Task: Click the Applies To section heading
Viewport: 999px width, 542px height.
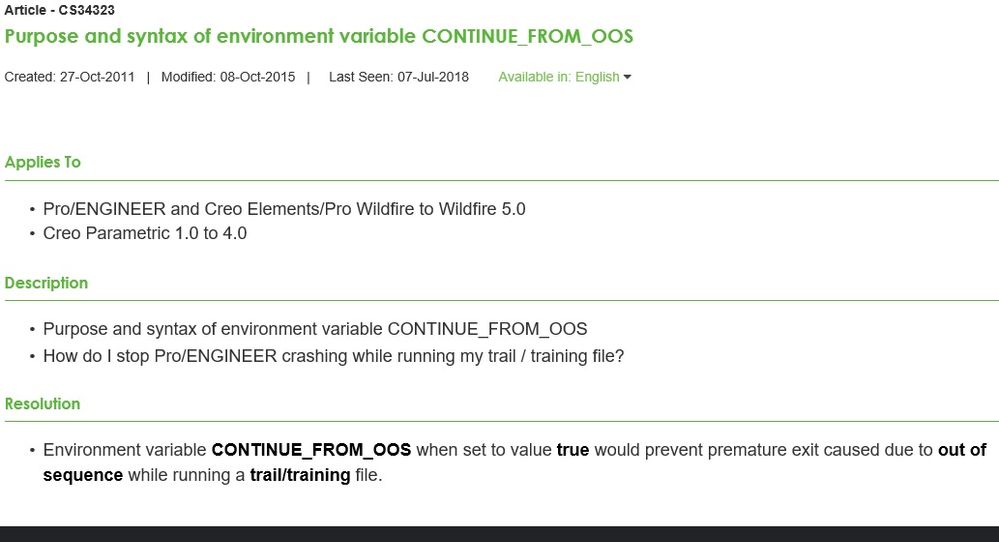Action: (x=43, y=162)
